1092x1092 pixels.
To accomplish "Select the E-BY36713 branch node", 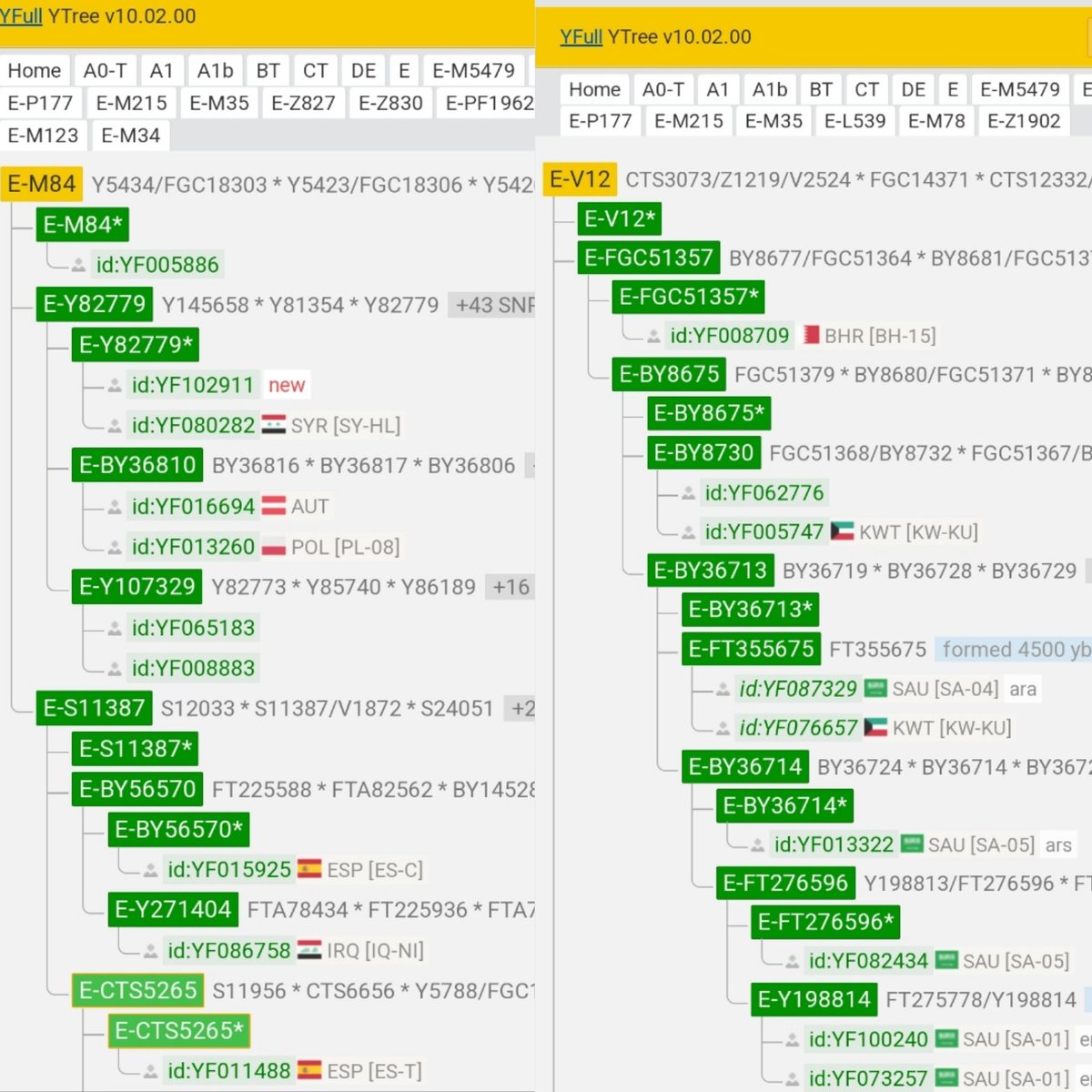I will [x=710, y=571].
